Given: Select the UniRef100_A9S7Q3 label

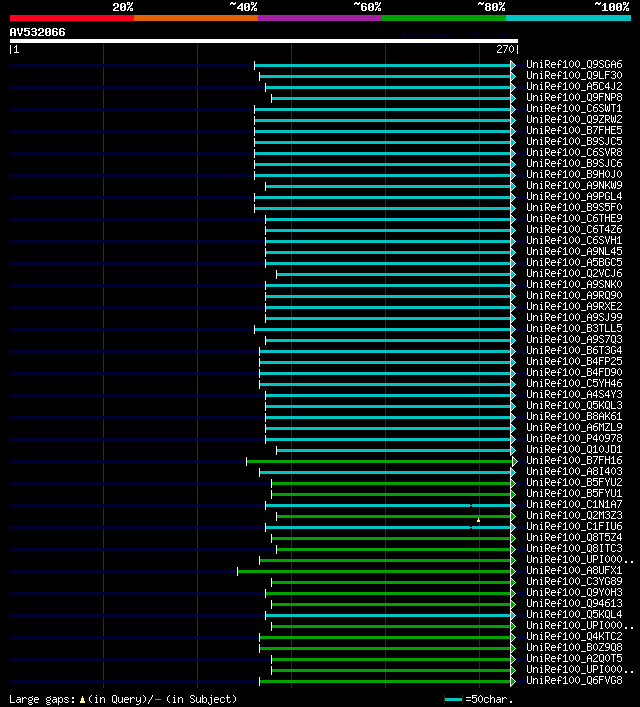Looking at the screenshot, I should point(574,340).
